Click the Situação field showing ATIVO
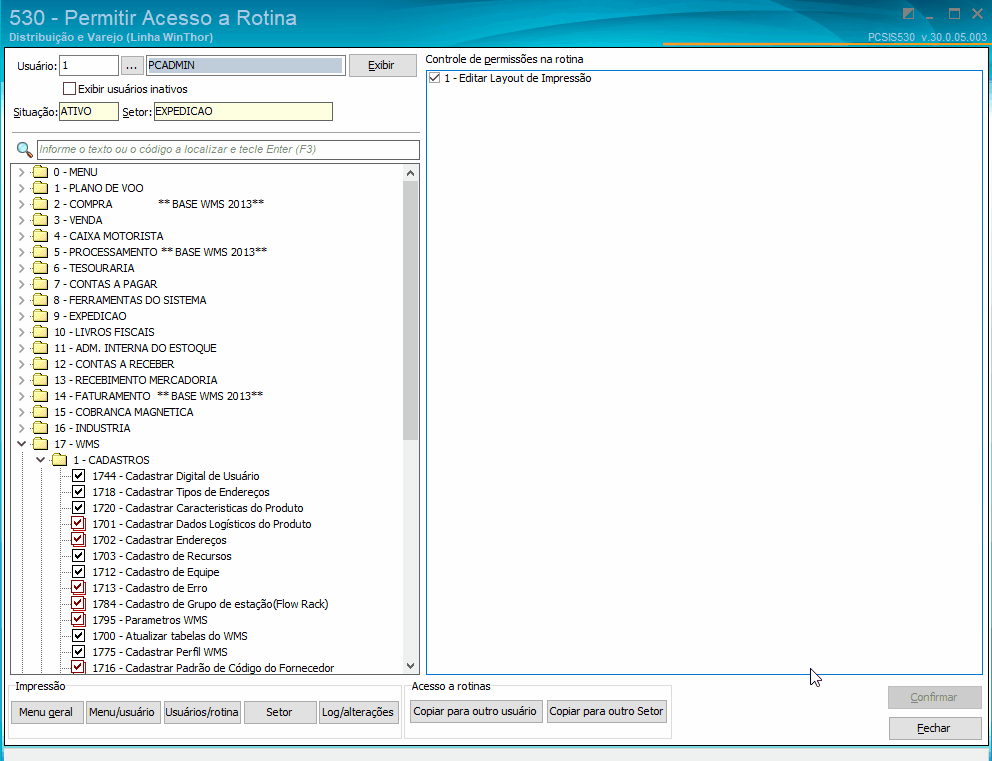 pos(89,111)
